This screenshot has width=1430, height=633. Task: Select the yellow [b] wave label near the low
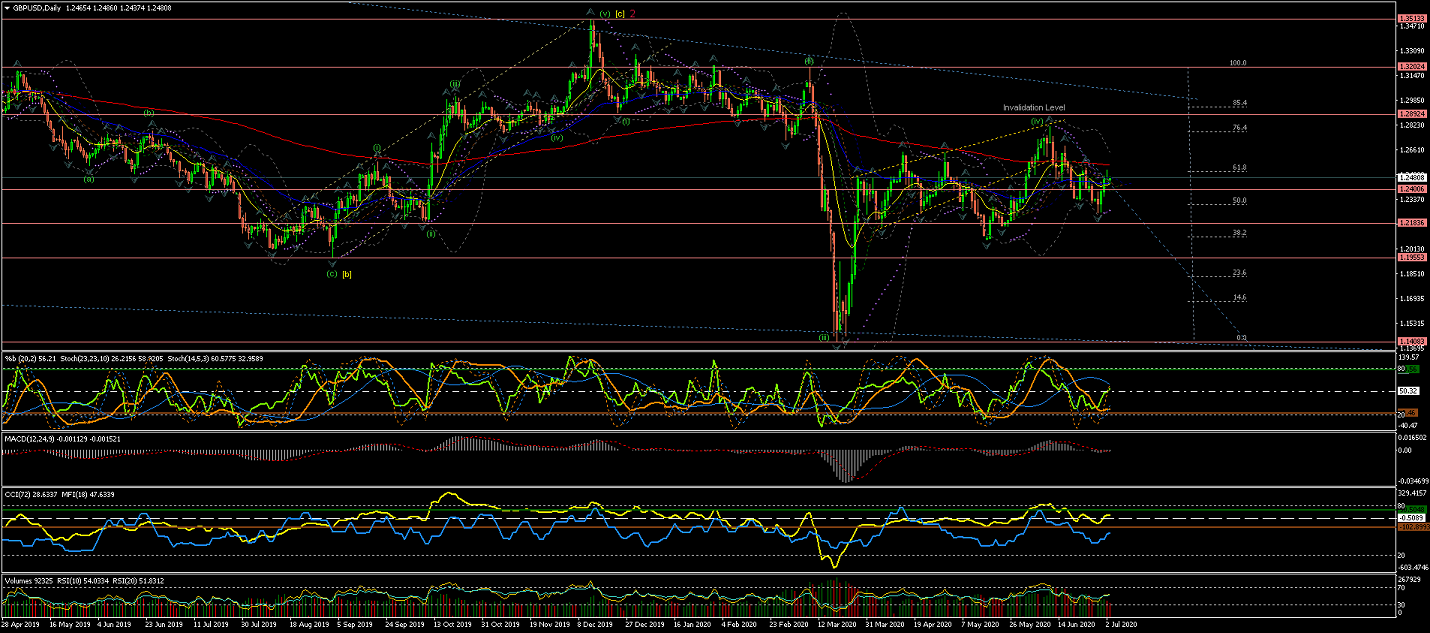click(x=347, y=273)
